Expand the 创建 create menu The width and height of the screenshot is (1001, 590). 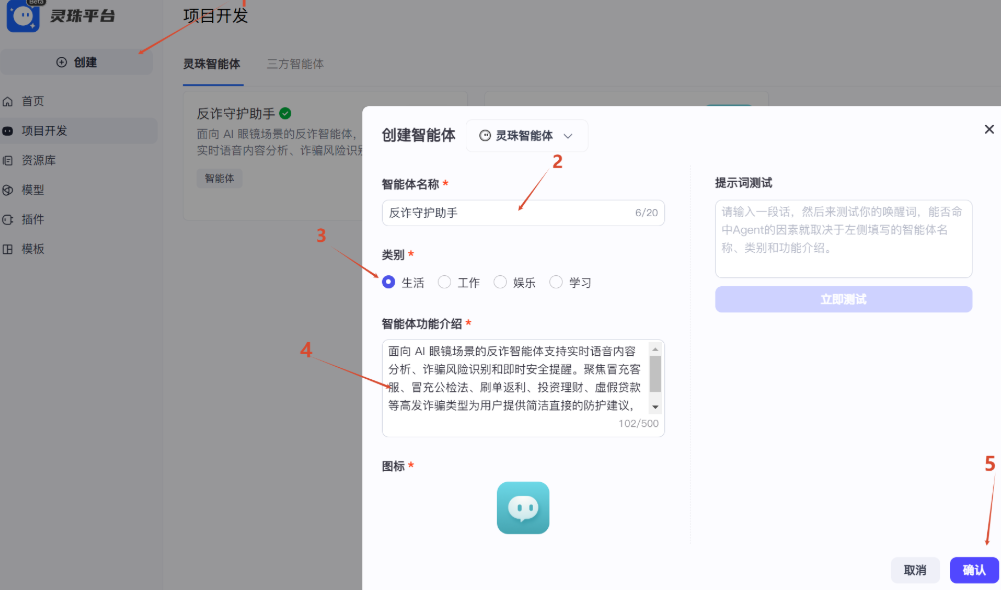click(x=77, y=63)
